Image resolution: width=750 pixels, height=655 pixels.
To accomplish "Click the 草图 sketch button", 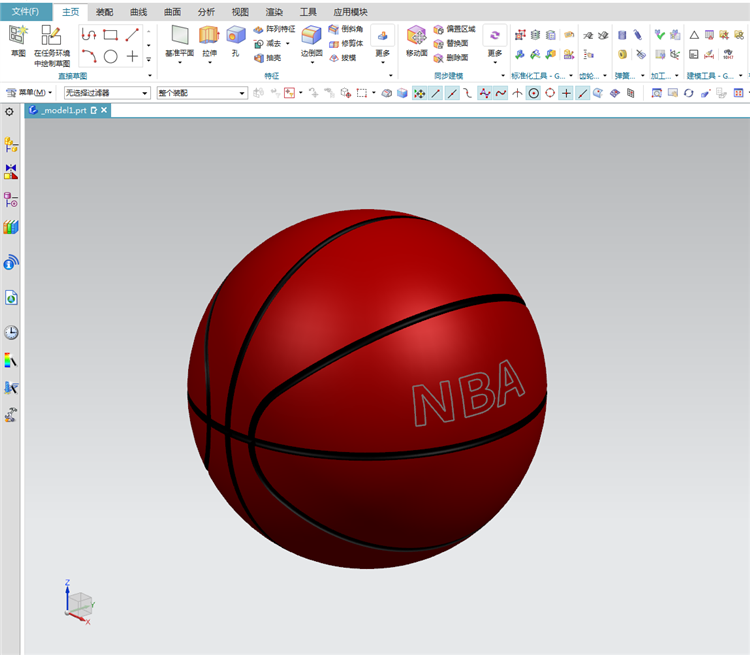I will pyautogui.click(x=19, y=41).
